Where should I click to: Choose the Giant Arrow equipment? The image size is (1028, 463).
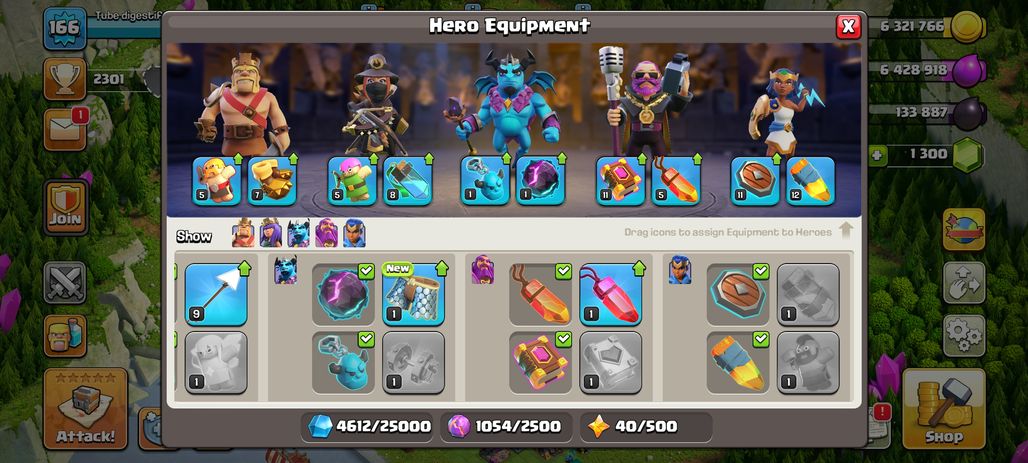216,294
